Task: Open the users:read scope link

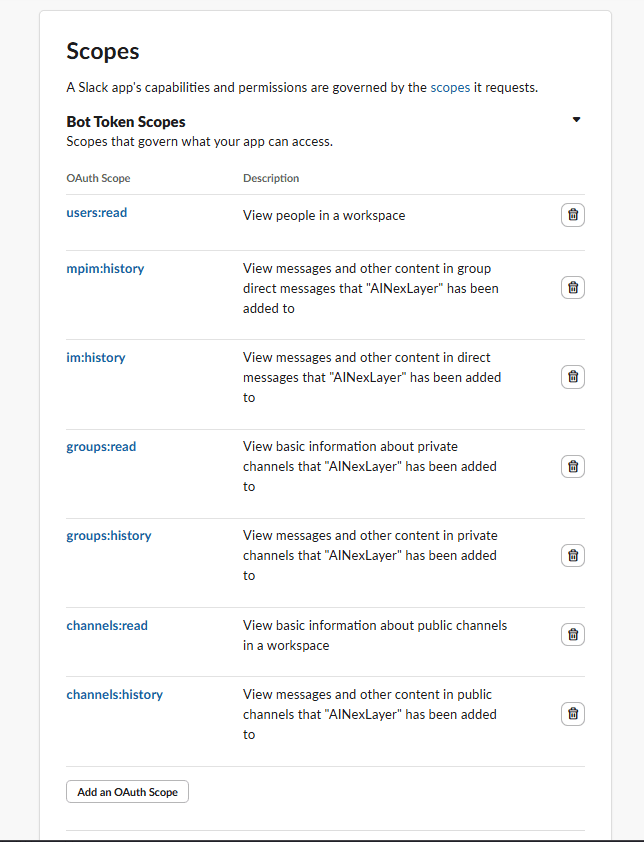Action: point(97,212)
